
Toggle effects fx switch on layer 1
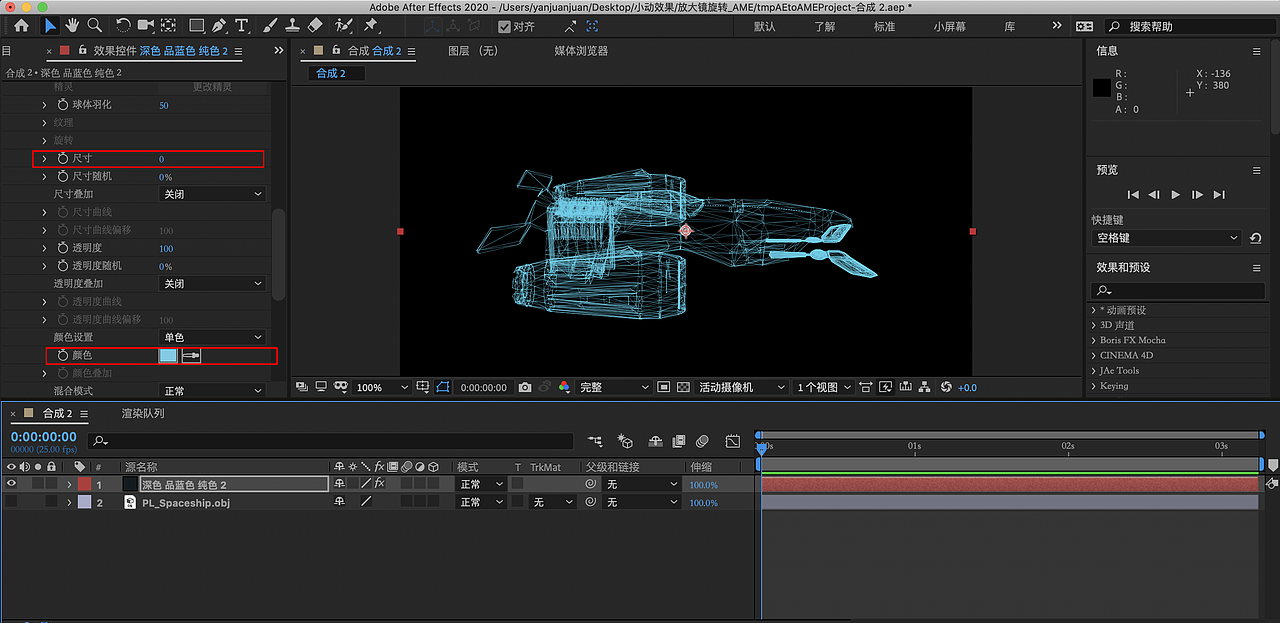click(379, 484)
